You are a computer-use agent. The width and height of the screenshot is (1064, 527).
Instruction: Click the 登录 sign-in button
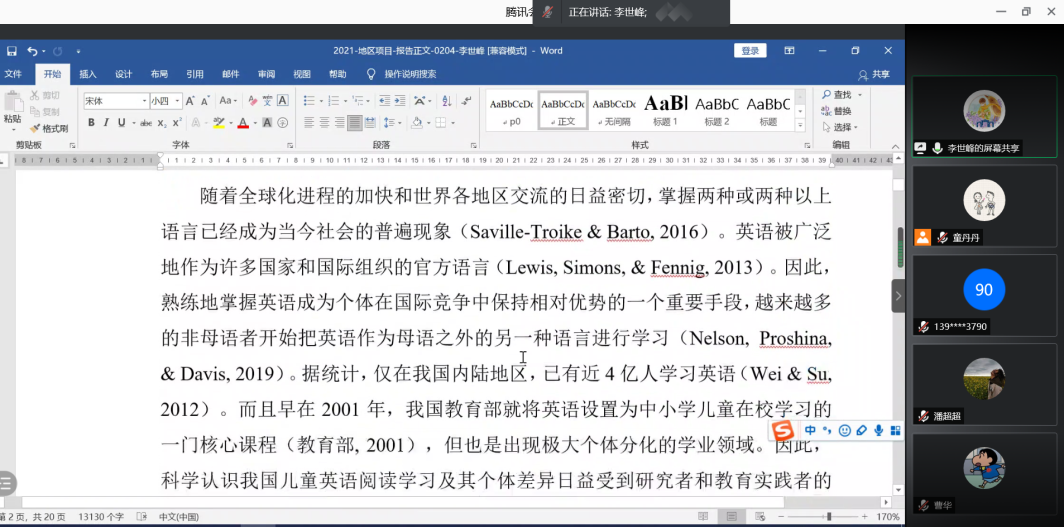pos(750,51)
